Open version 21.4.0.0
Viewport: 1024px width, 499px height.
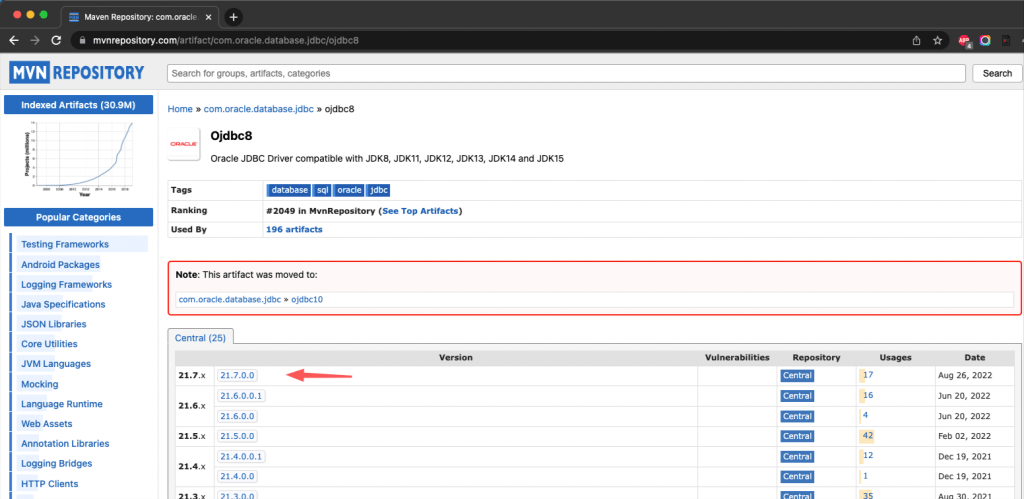(237, 476)
